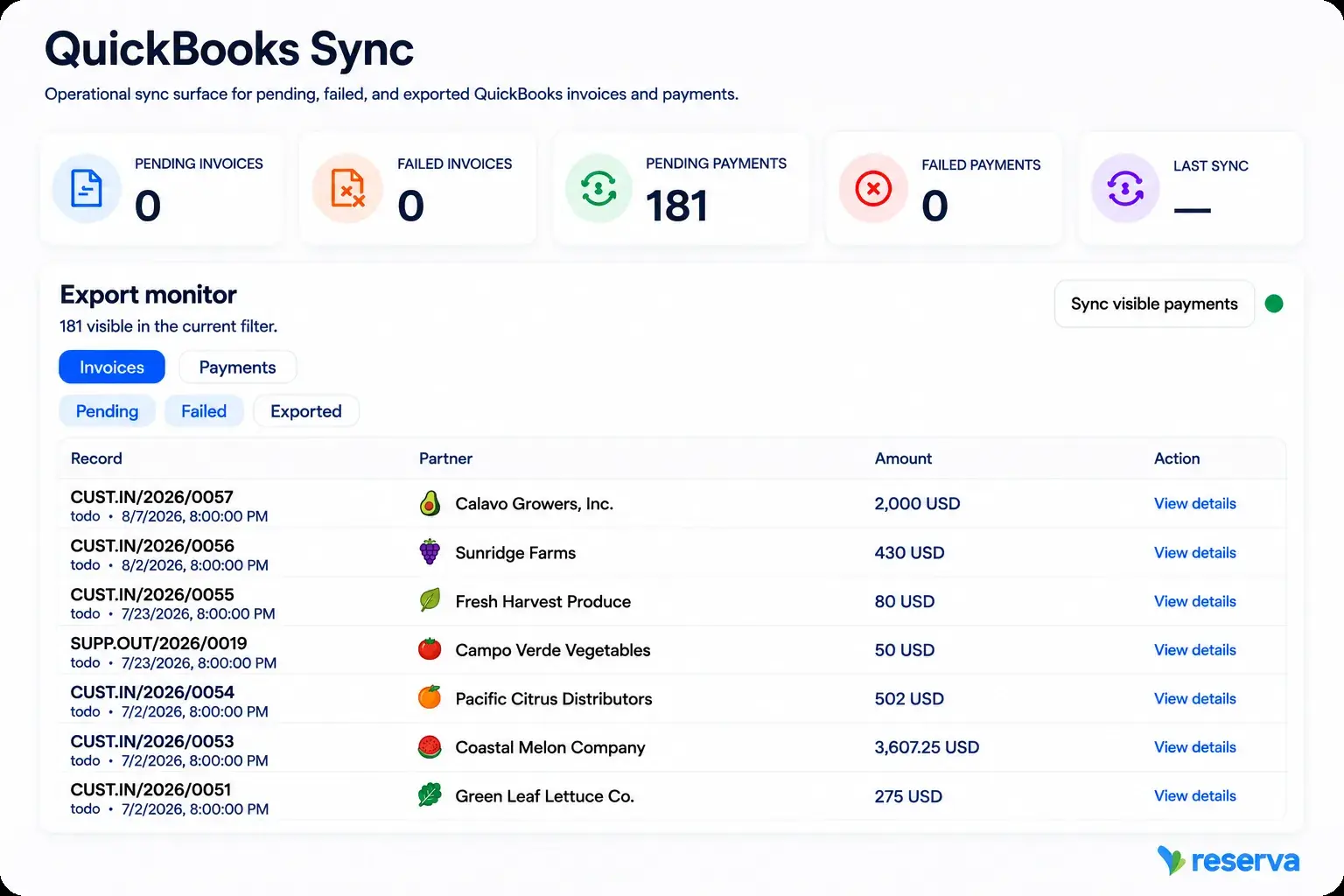Click the QuickBooks Sync page title
Image resolution: width=1344 pixels, height=896 pixels.
[229, 49]
